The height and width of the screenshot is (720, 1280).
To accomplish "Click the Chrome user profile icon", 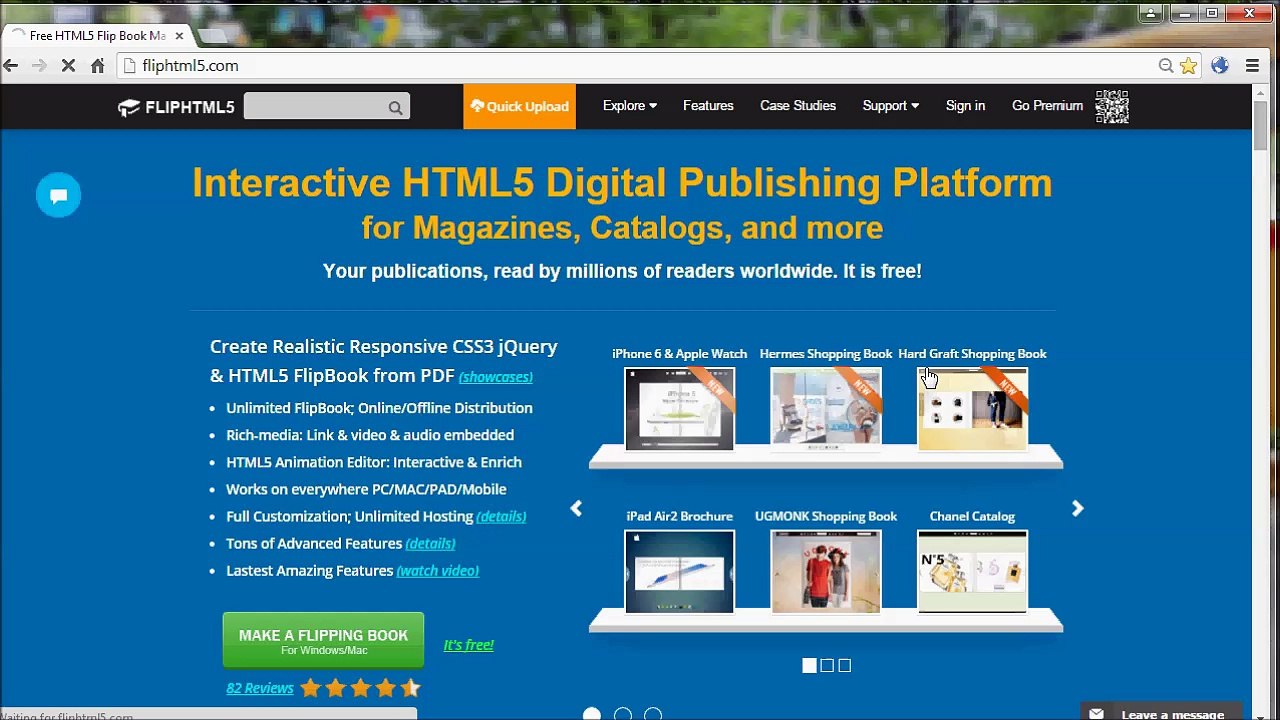I will point(1151,13).
